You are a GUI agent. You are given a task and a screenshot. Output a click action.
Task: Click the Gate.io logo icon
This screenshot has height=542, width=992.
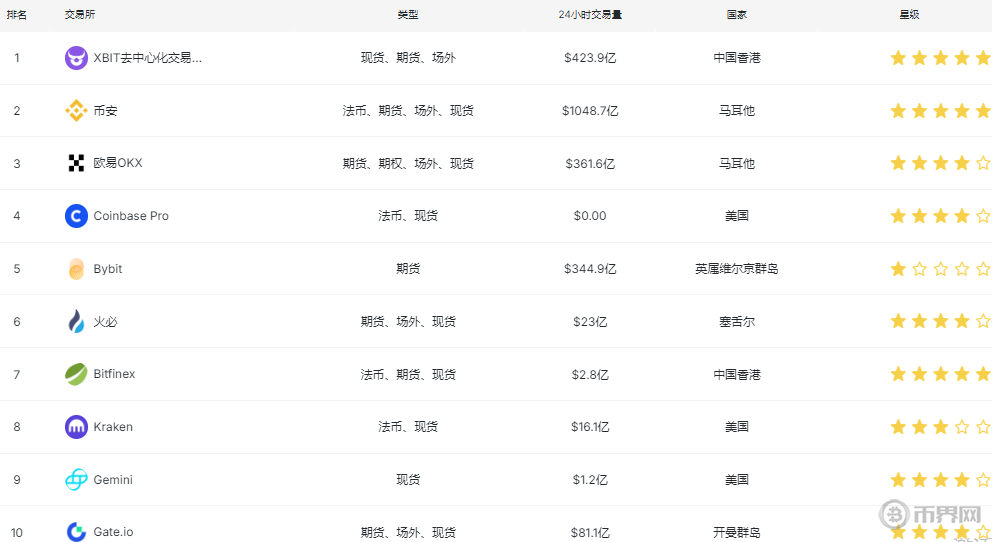[x=76, y=532]
